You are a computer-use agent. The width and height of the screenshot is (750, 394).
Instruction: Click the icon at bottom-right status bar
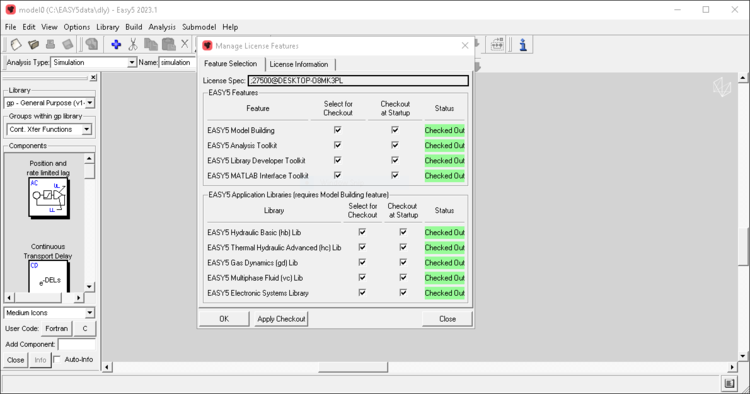click(x=729, y=383)
